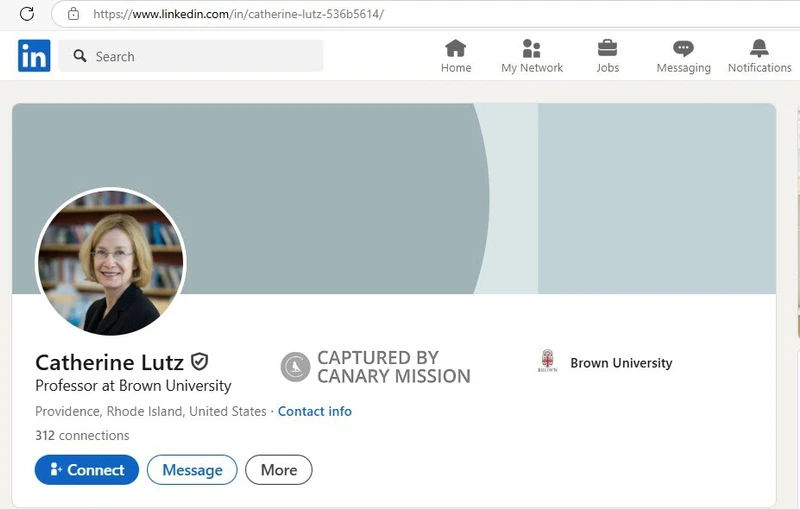Open site information icon in address bar
800x509 pixels.
click(x=73, y=14)
